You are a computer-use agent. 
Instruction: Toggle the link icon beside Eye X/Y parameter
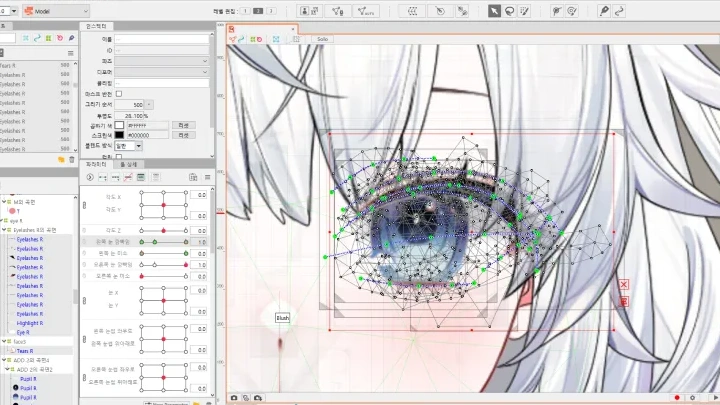(84, 301)
